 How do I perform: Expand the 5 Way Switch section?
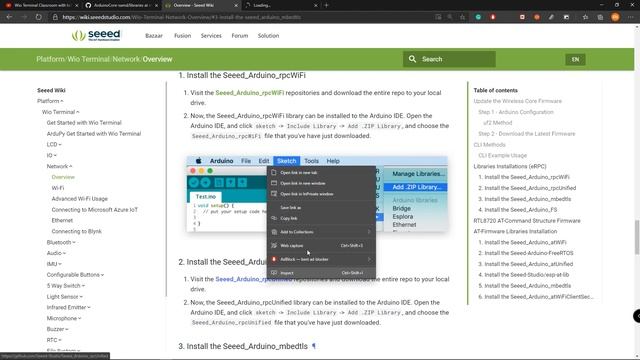[66, 286]
